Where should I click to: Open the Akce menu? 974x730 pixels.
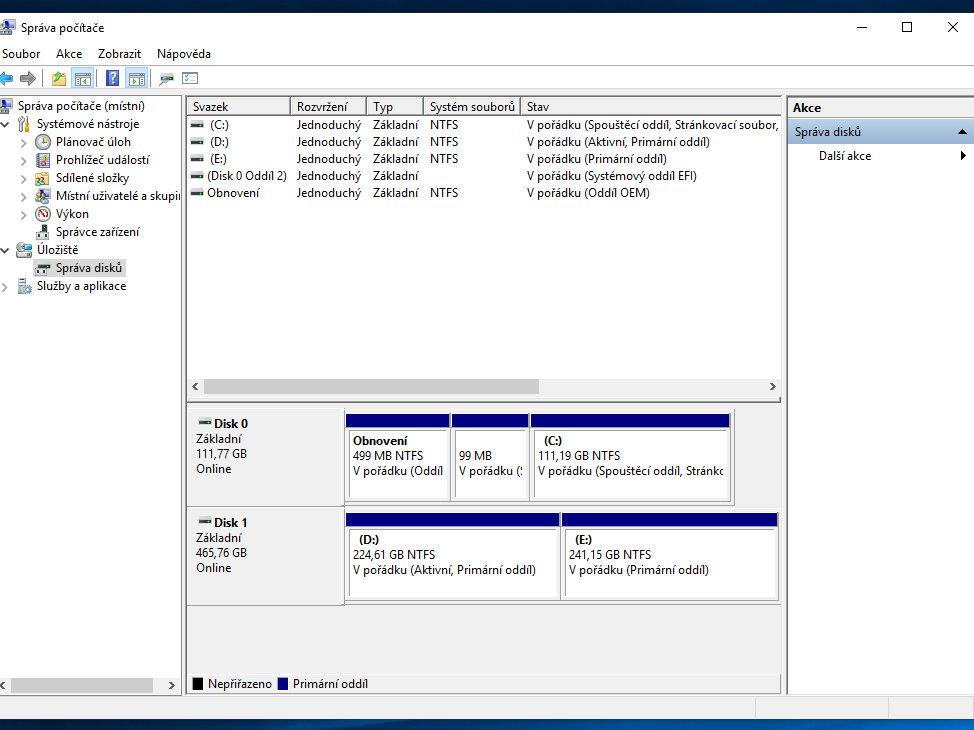click(69, 54)
